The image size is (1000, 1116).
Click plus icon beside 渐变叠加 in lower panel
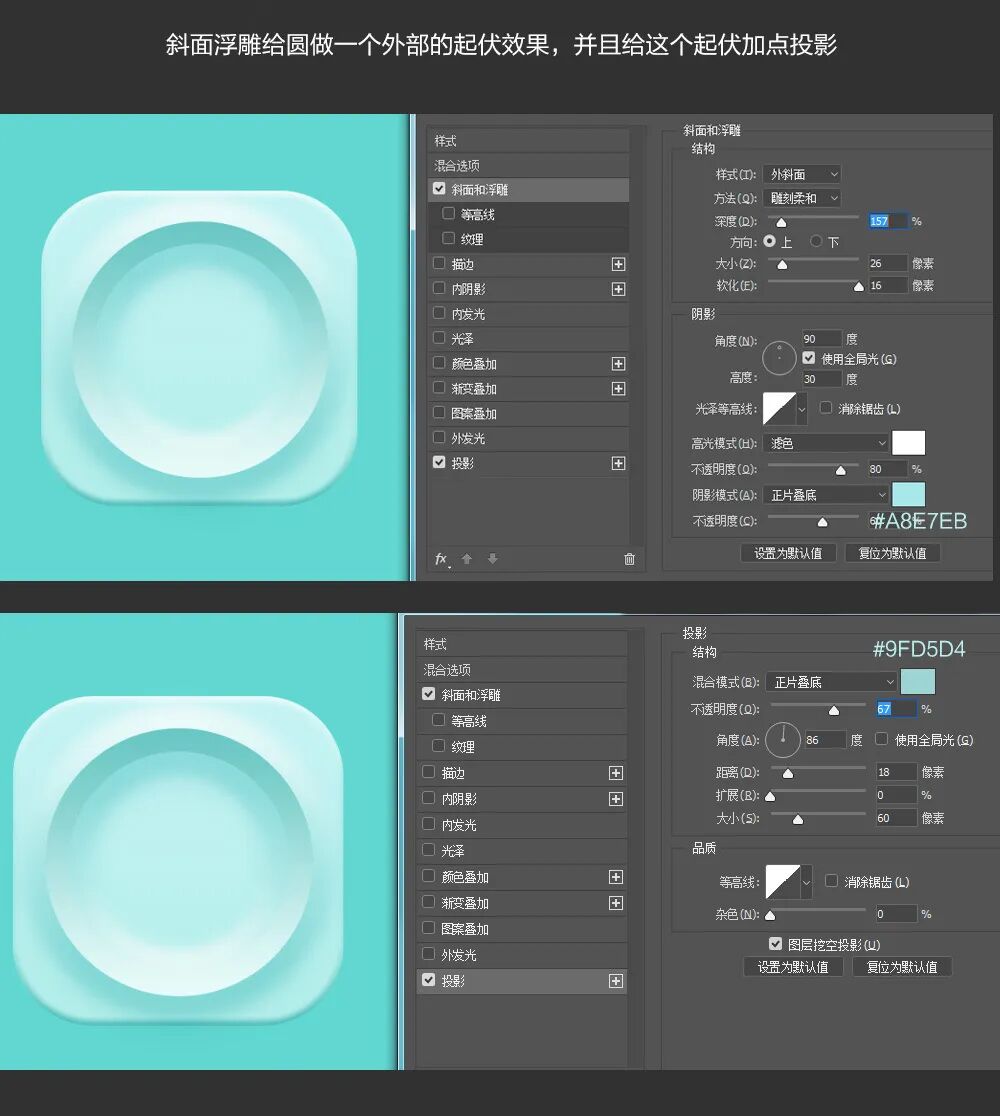(x=616, y=903)
